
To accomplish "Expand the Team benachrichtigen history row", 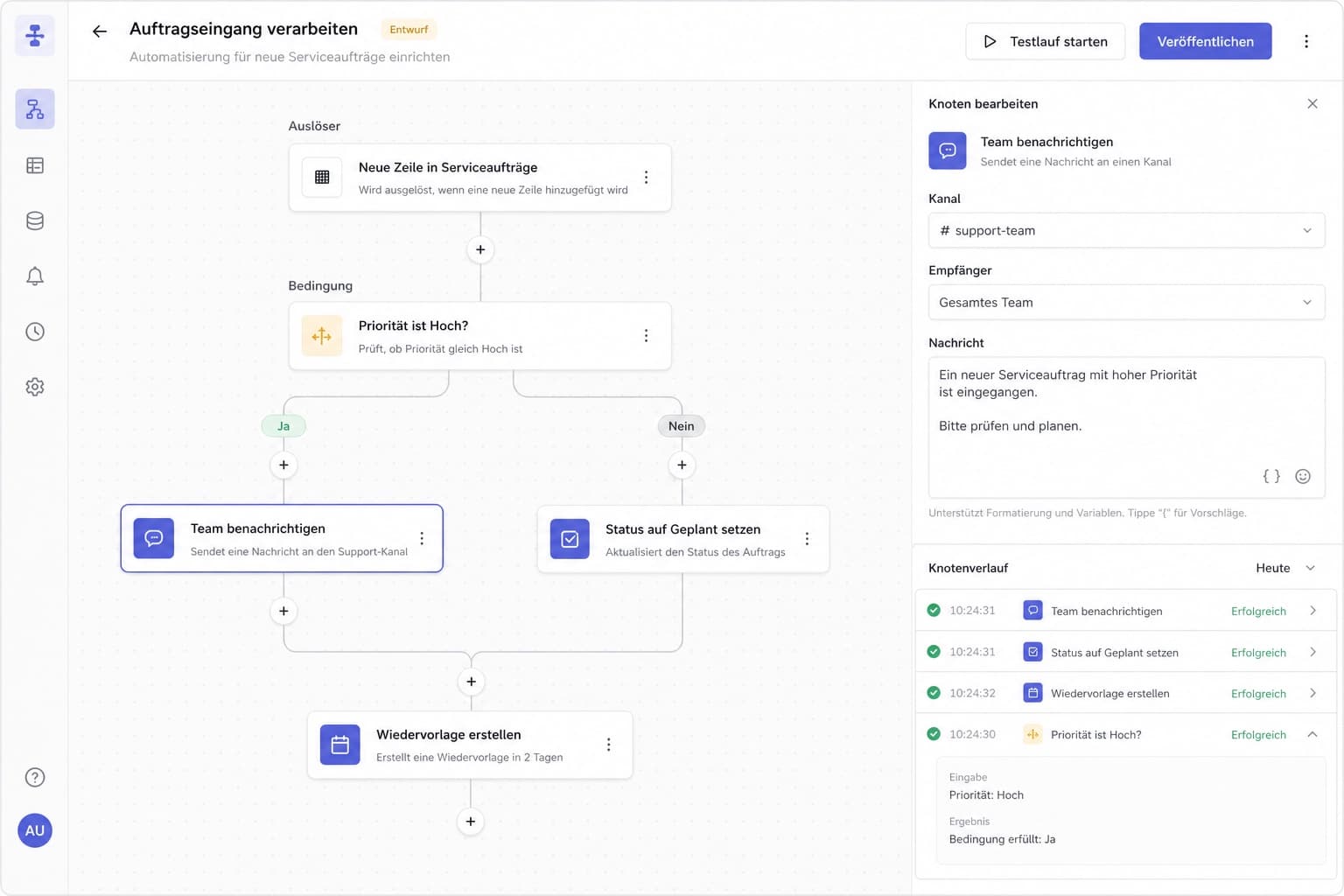I will (1312, 611).
